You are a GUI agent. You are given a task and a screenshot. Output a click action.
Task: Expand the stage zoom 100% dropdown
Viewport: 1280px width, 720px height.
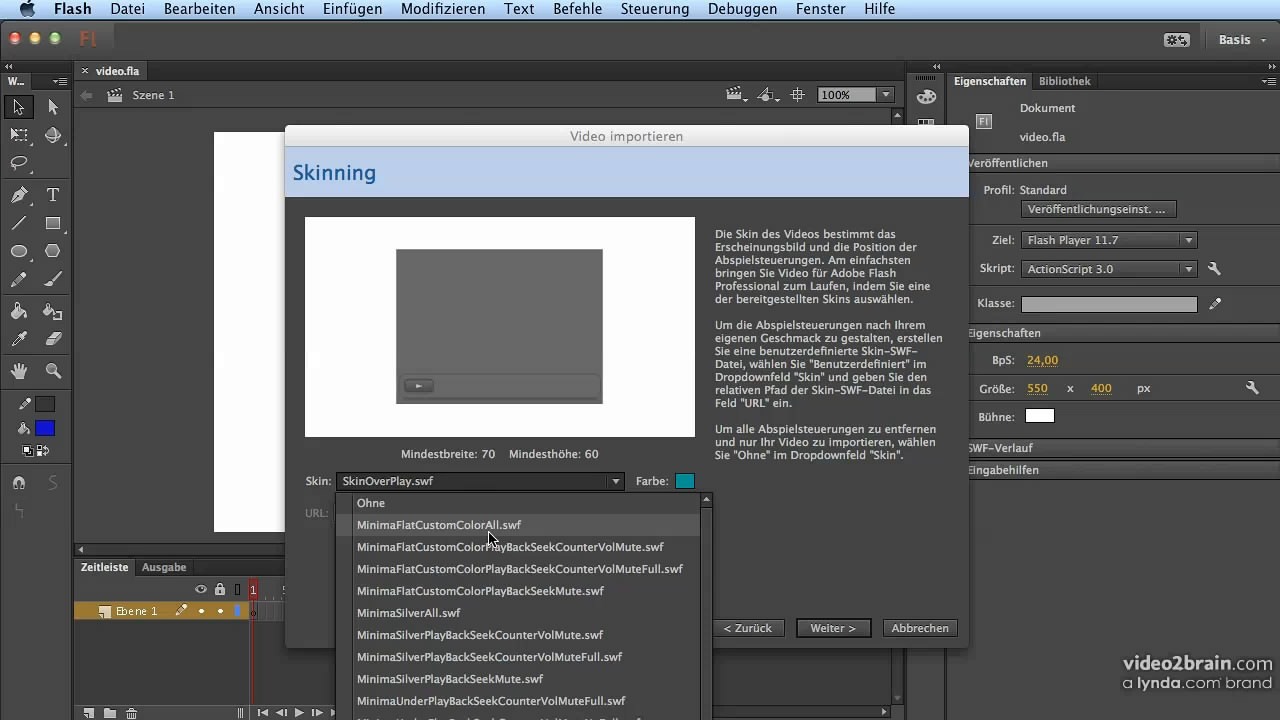(885, 95)
